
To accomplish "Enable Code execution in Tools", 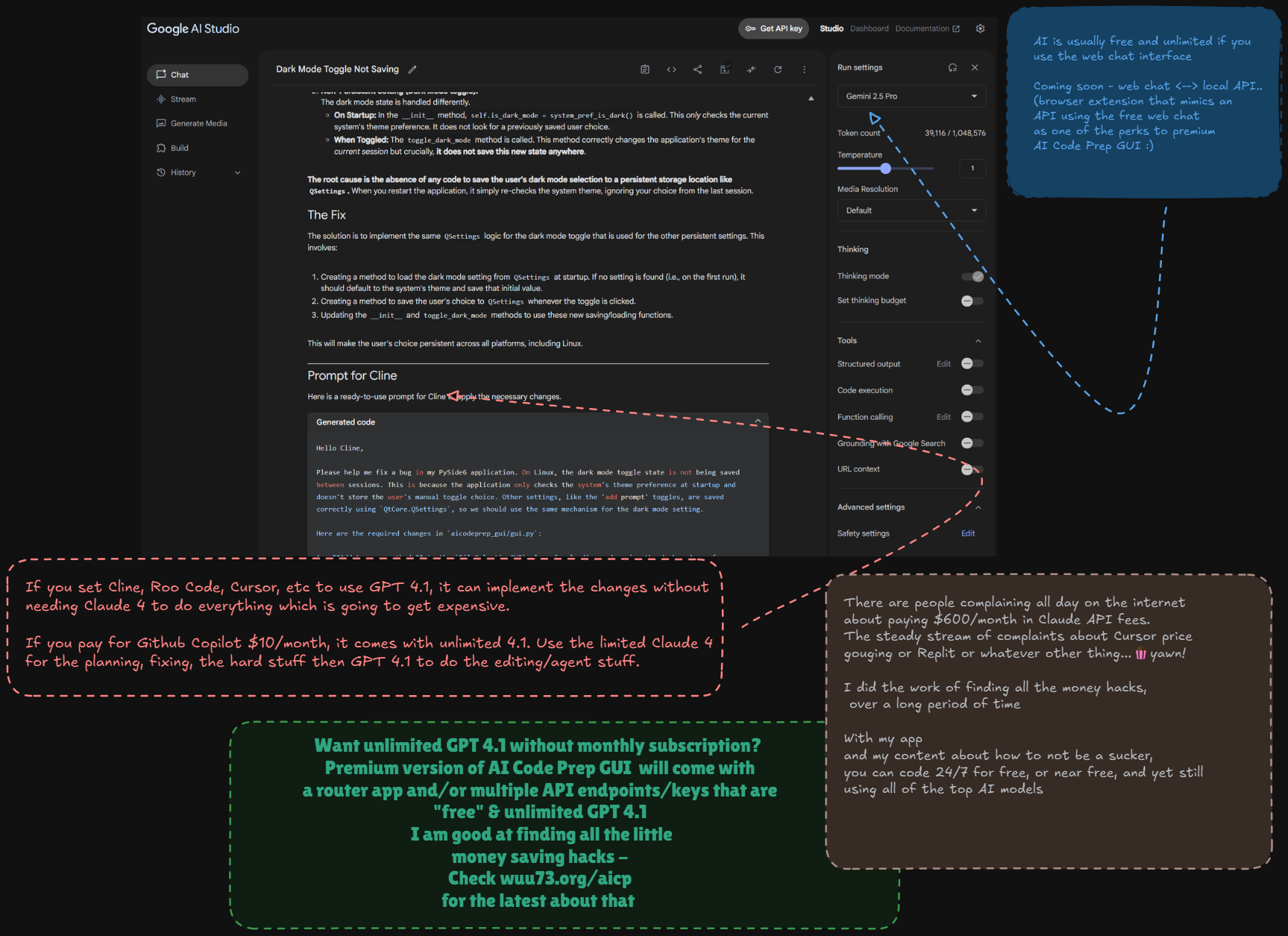I will (972, 389).
